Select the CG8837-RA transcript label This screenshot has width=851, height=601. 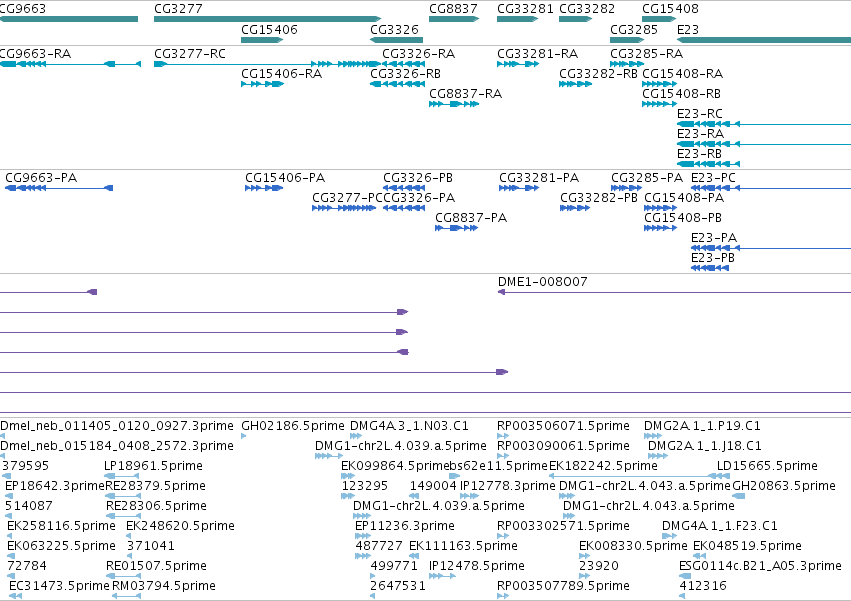click(466, 94)
